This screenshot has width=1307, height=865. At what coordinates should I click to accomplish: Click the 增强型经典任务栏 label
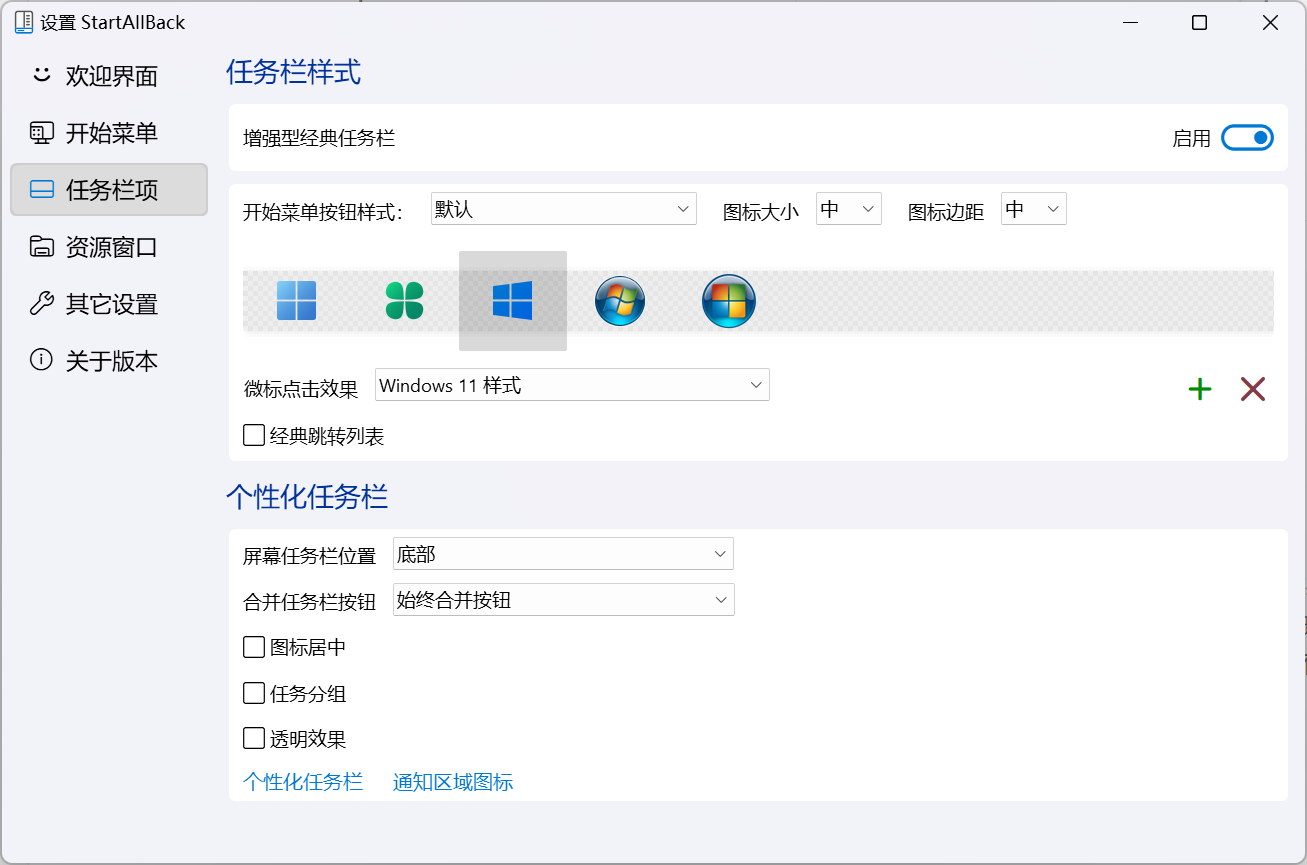click(x=319, y=138)
